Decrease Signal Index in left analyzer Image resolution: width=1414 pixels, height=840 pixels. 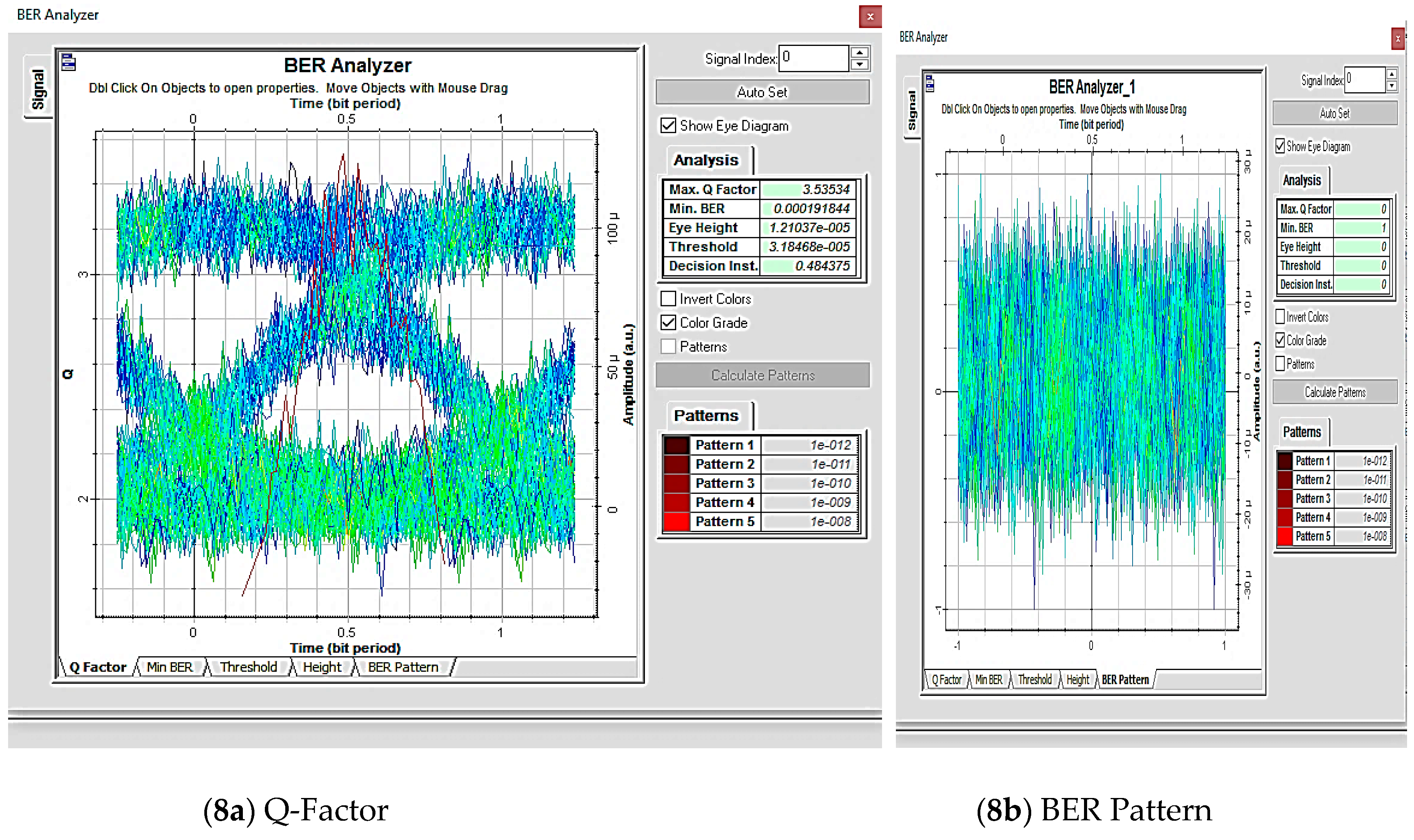coord(859,64)
